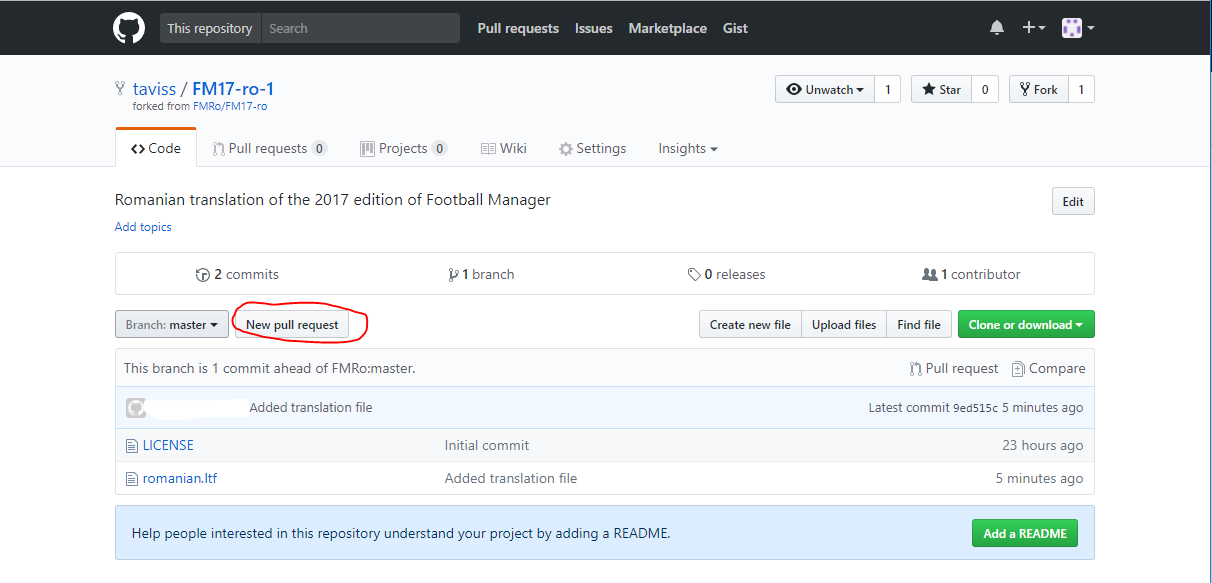Screen dimensions: 1212x583
Task: Open the Branch: master dropdown
Action: [x=172, y=324]
